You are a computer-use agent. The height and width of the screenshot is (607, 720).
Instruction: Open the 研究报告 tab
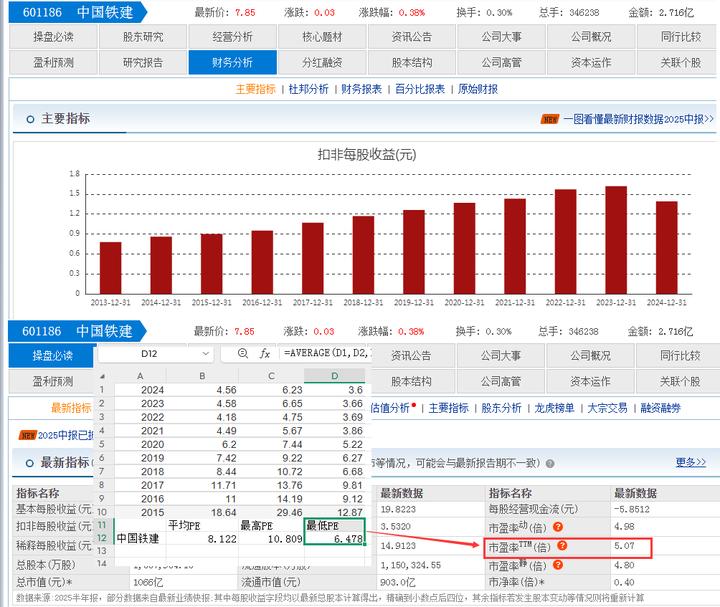tap(143, 62)
